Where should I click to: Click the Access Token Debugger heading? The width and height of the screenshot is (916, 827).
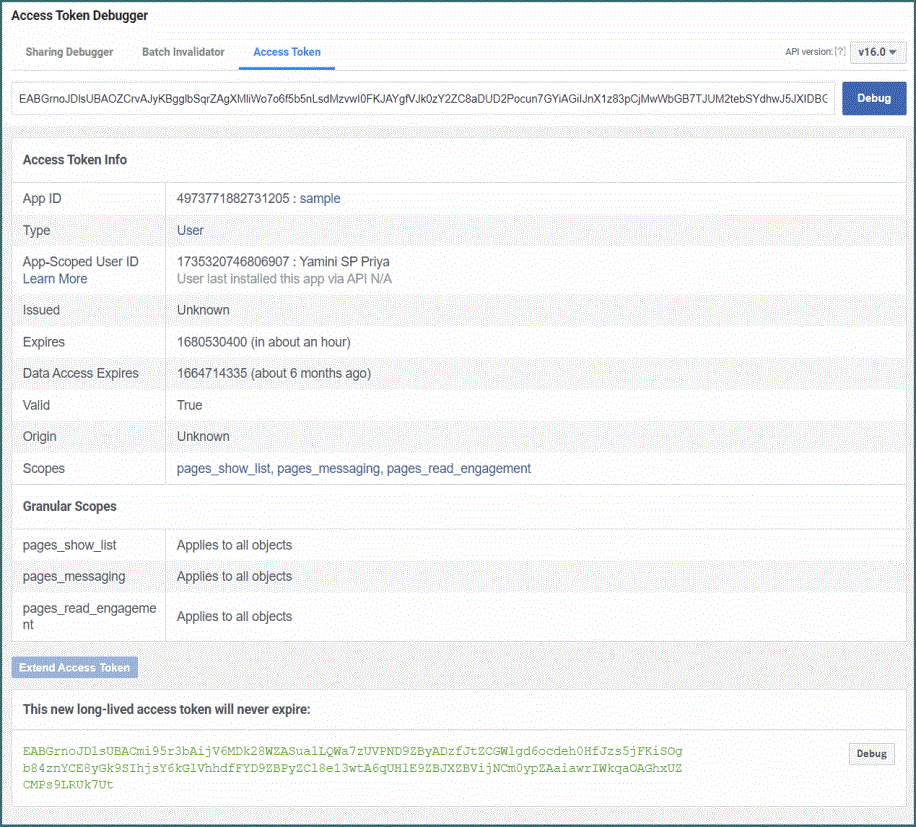point(80,16)
